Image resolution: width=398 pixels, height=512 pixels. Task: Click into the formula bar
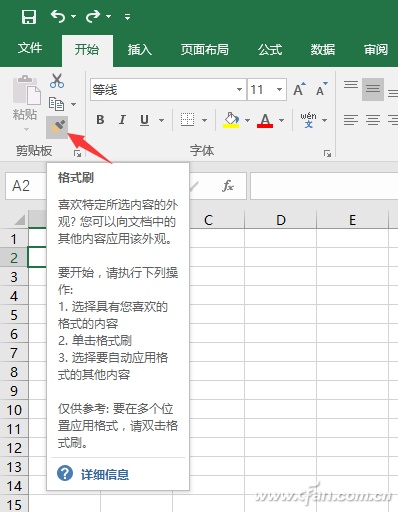(324, 186)
